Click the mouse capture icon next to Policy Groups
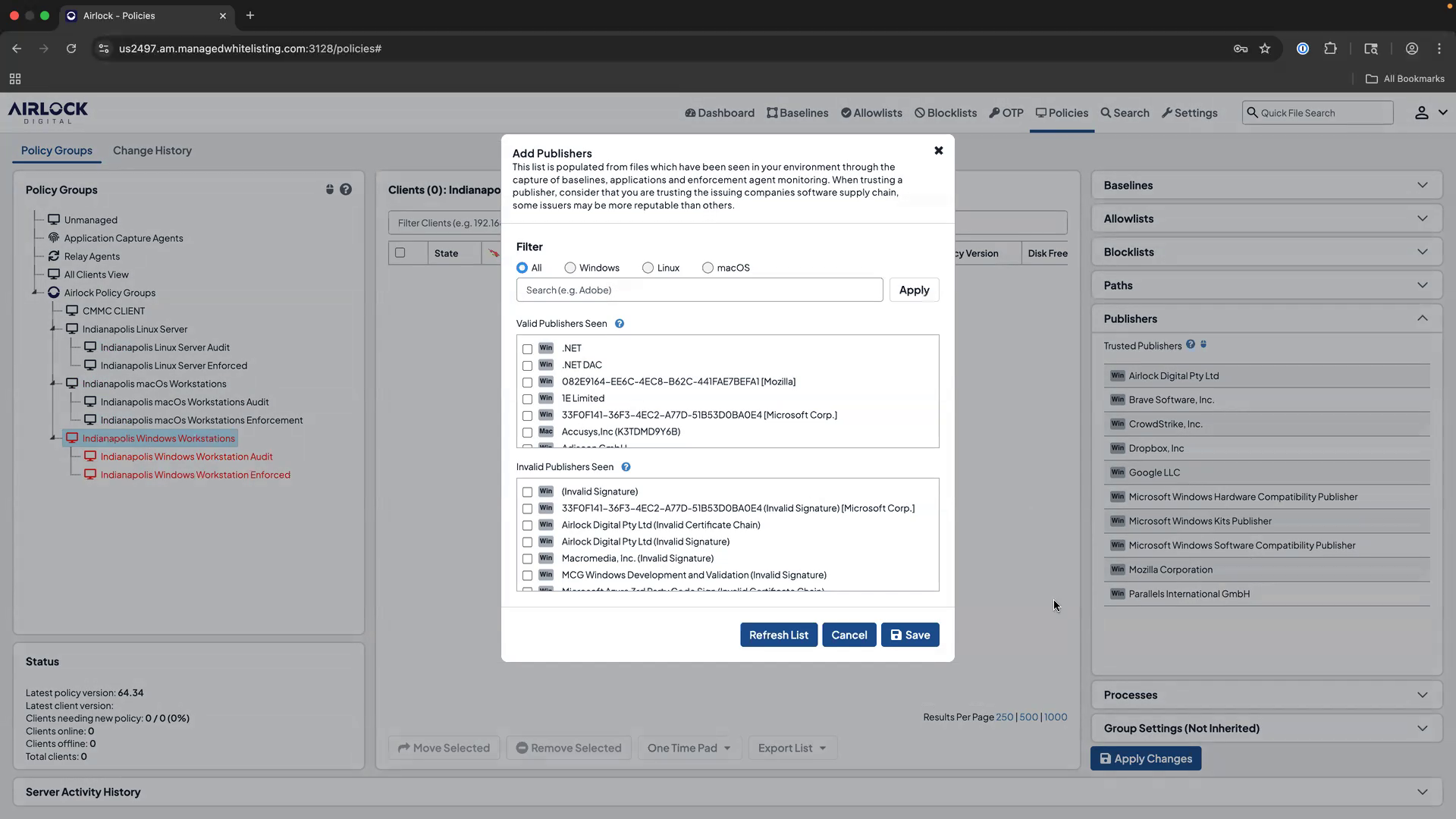Image resolution: width=1456 pixels, height=819 pixels. [330, 190]
